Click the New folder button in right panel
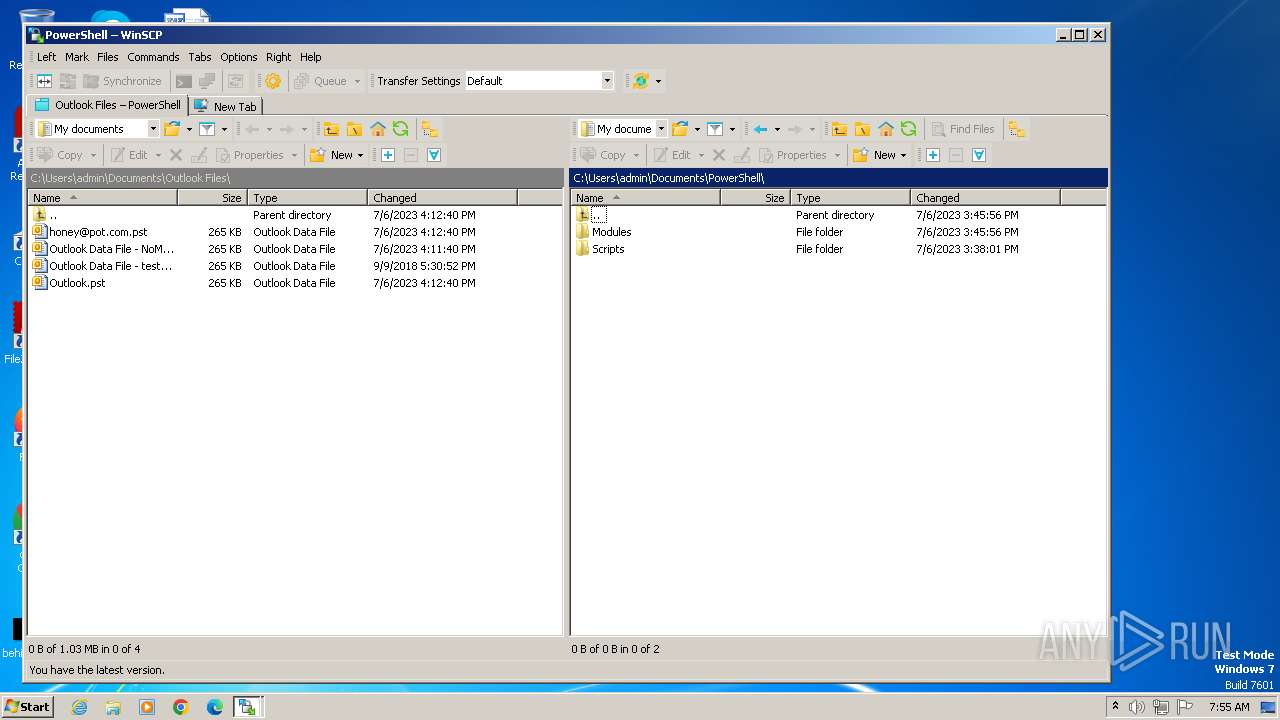 (874, 155)
